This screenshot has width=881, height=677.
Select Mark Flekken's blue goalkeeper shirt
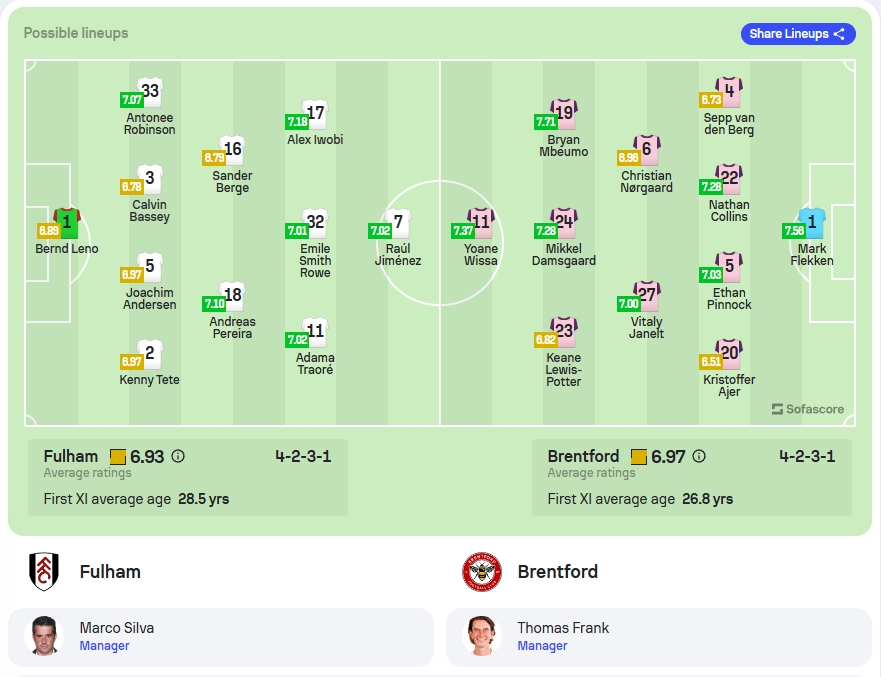[x=812, y=222]
